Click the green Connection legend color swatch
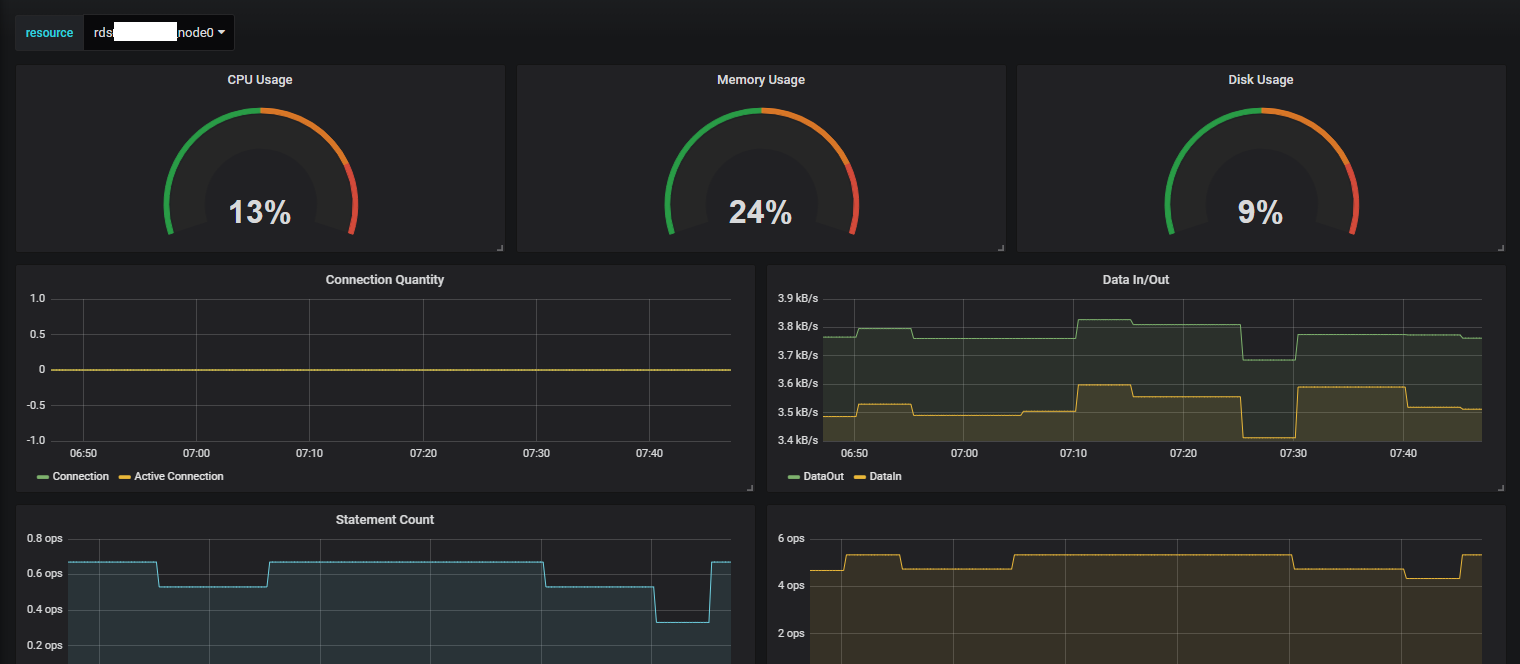1520x664 pixels. 43,477
